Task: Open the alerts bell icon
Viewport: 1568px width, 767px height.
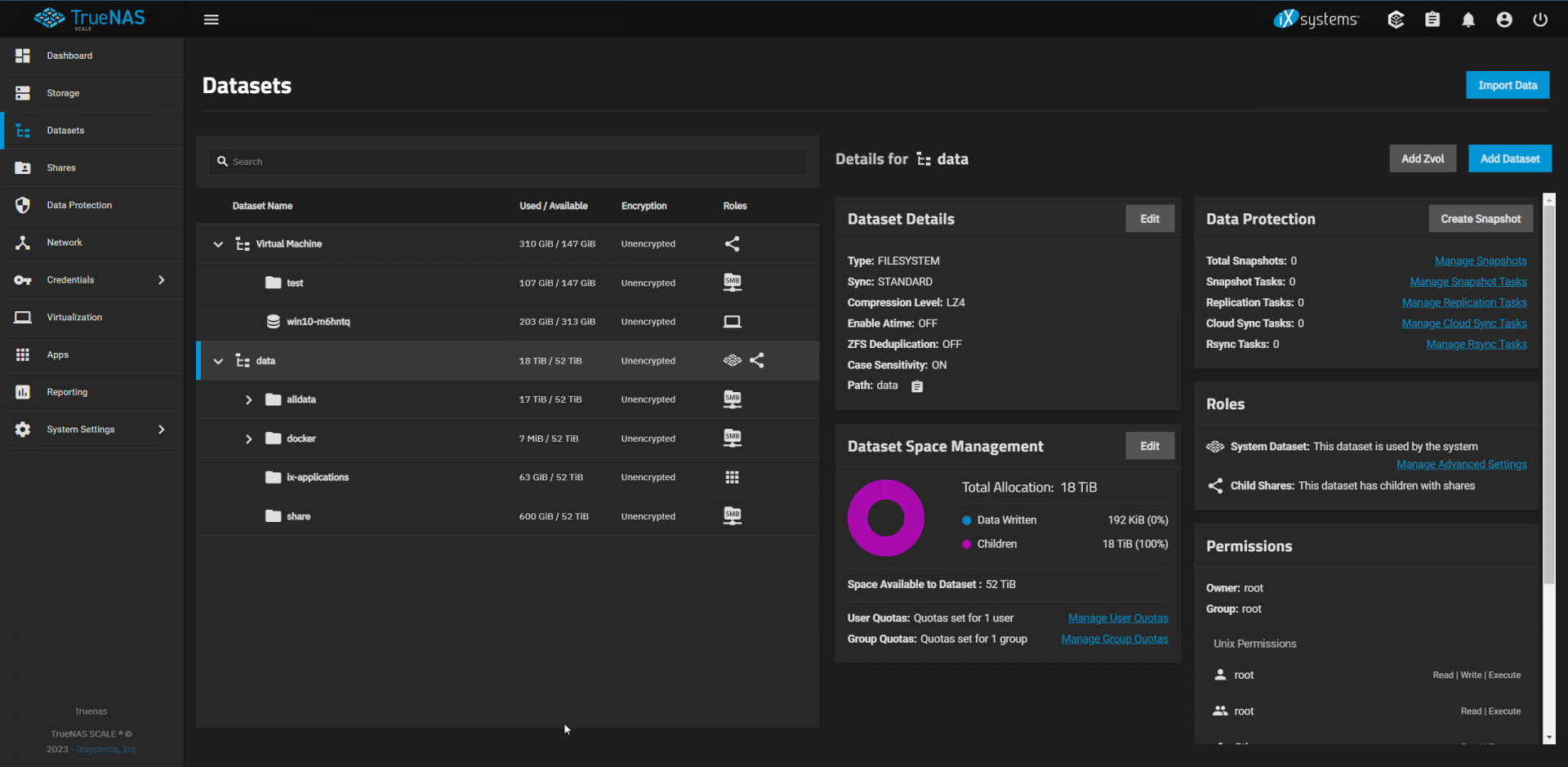Action: pyautogui.click(x=1468, y=20)
